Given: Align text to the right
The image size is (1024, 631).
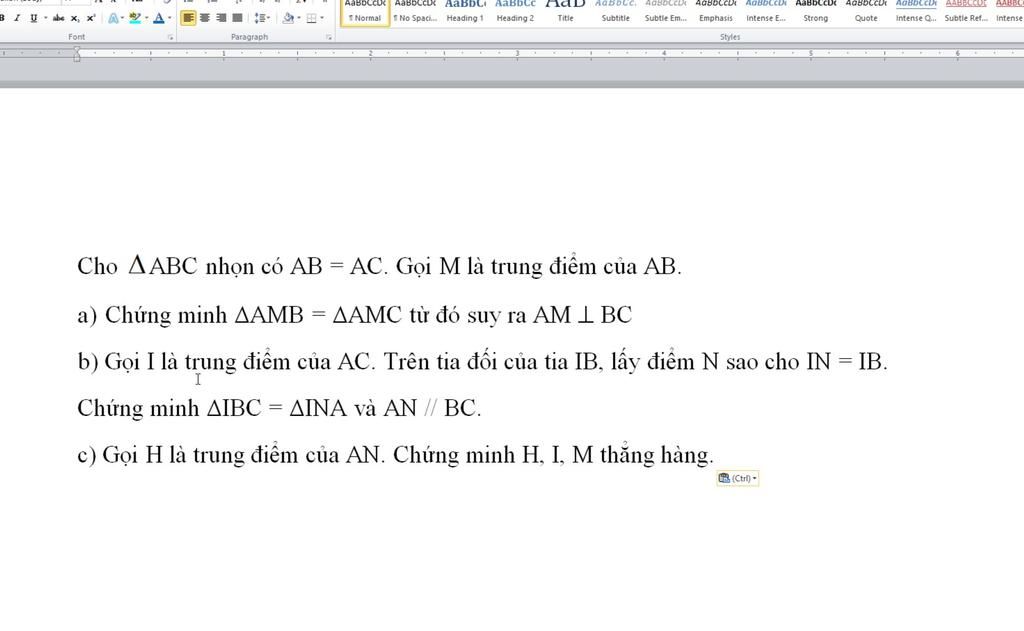Looking at the screenshot, I should (x=221, y=18).
